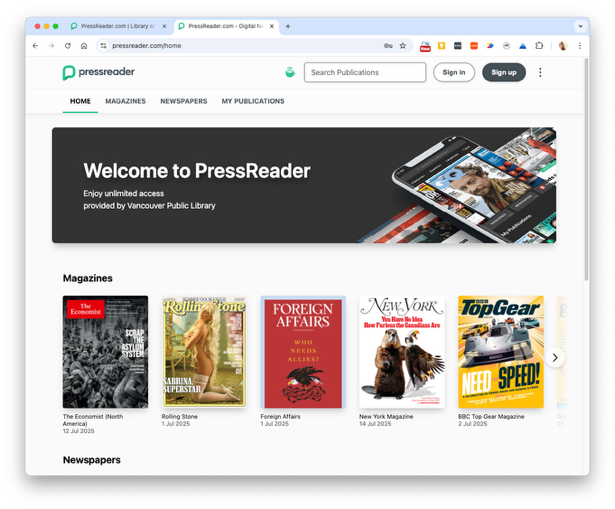Image resolution: width=615 pixels, height=509 pixels.
Task: Open the three-dot menu beside Sign up
Action: 540,72
